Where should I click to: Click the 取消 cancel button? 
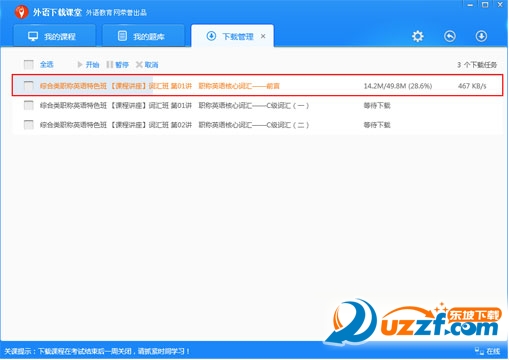point(147,64)
